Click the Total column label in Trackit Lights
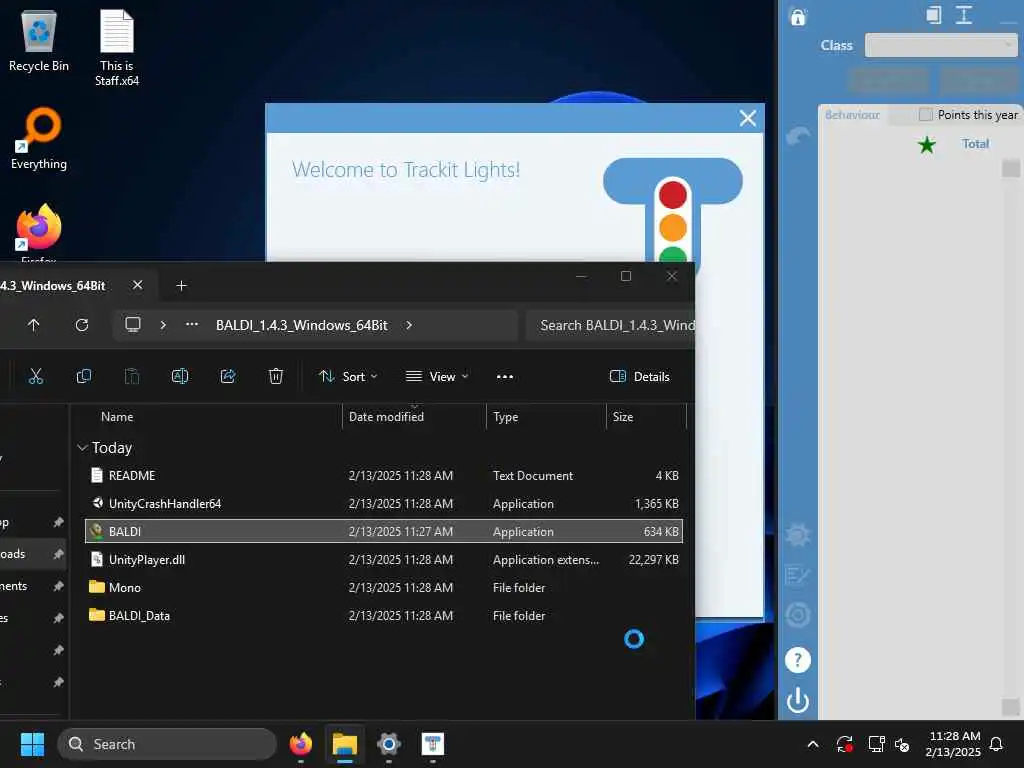Viewport: 1024px width, 768px height. [x=975, y=144]
